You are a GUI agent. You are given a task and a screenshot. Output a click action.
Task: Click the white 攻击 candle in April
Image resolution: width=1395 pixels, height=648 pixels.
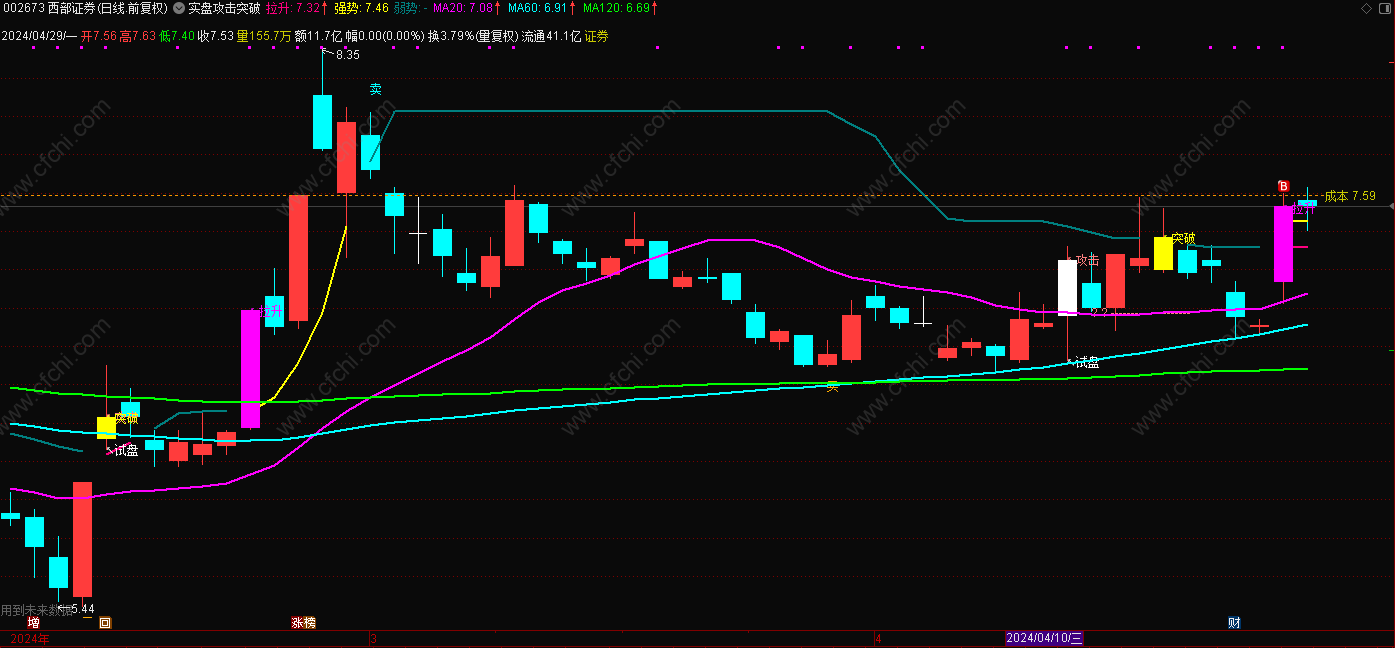pyautogui.click(x=1067, y=286)
